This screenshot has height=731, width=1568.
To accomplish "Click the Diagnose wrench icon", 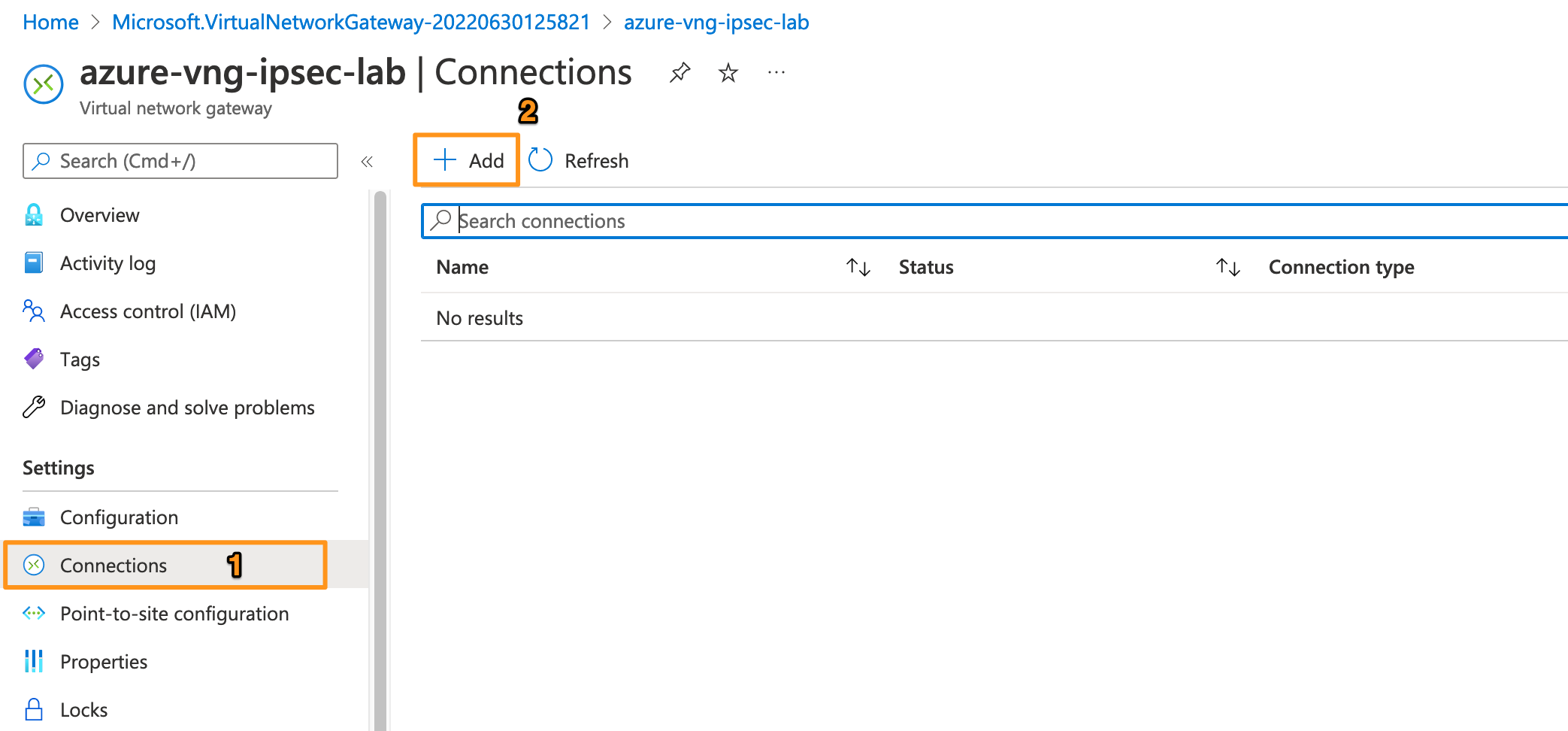I will coord(34,407).
